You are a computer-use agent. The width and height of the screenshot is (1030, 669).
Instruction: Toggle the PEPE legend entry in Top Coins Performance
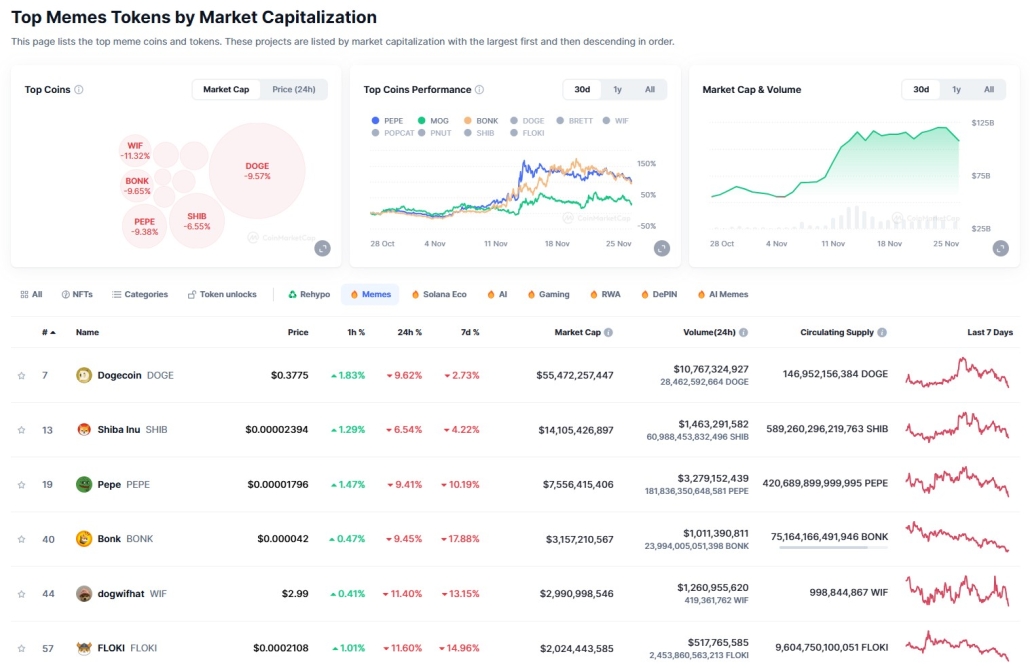point(388,121)
